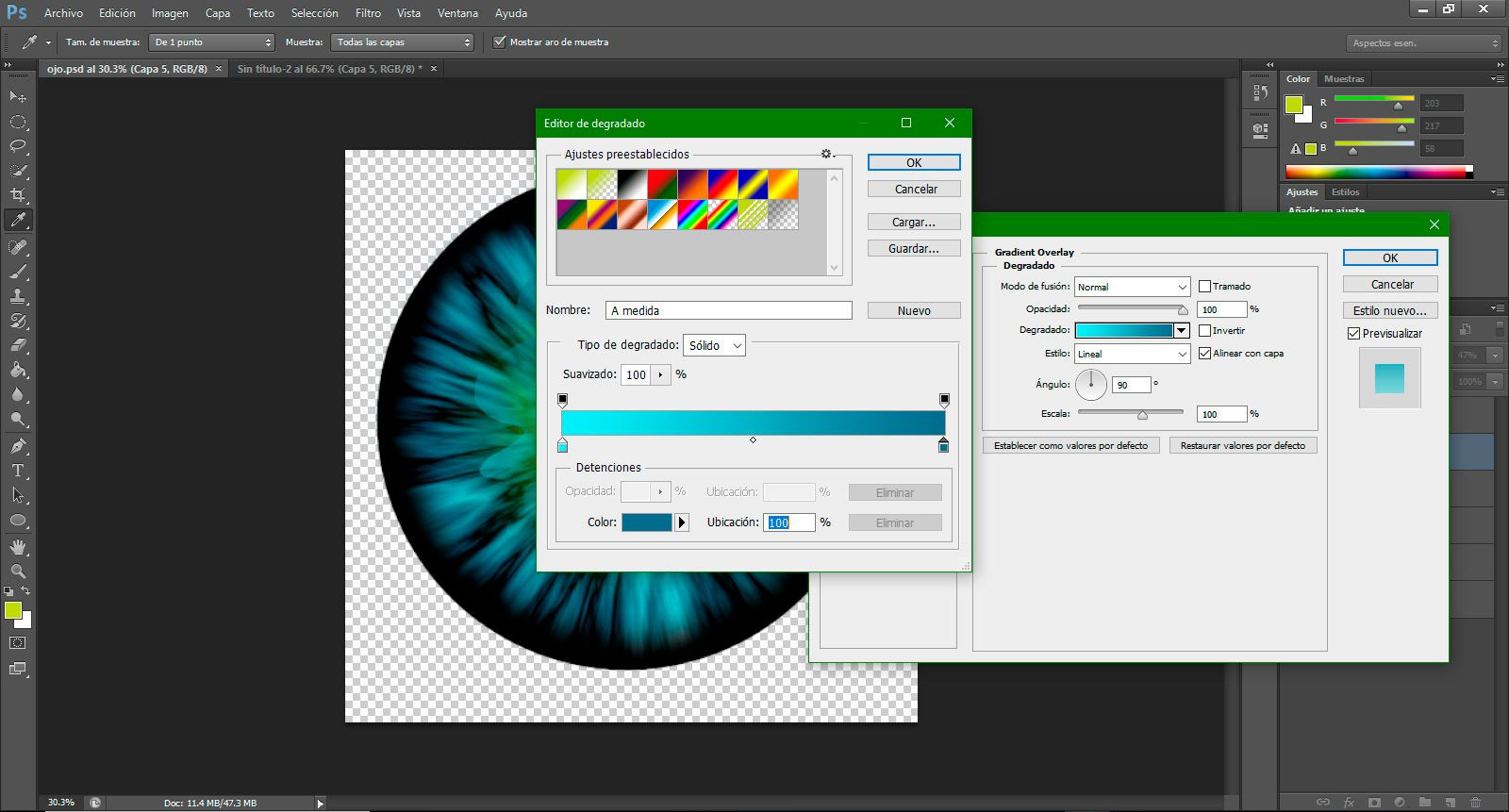Image resolution: width=1509 pixels, height=812 pixels.
Task: Click Cancelar in Editor de degradado
Action: (914, 189)
